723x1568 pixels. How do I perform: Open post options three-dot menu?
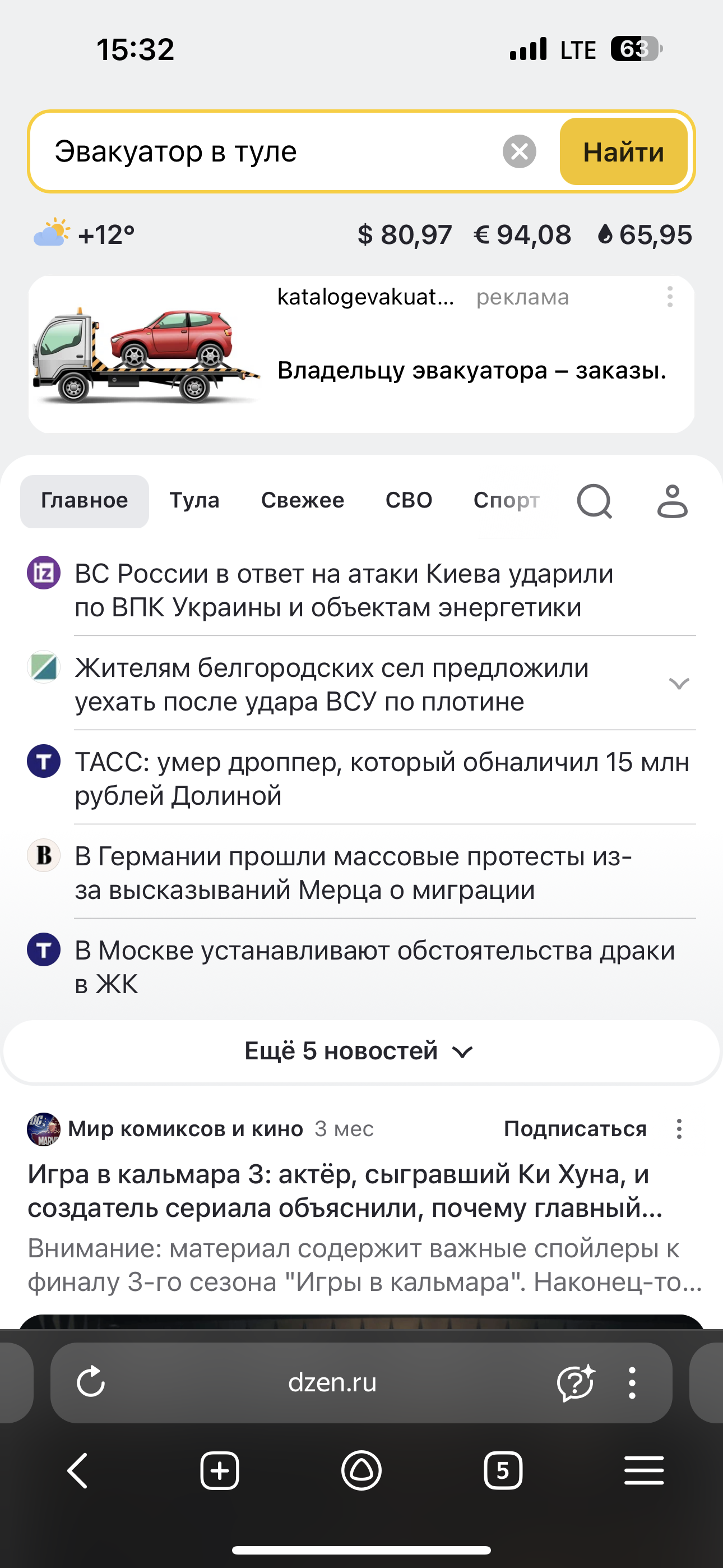pyautogui.click(x=679, y=1128)
